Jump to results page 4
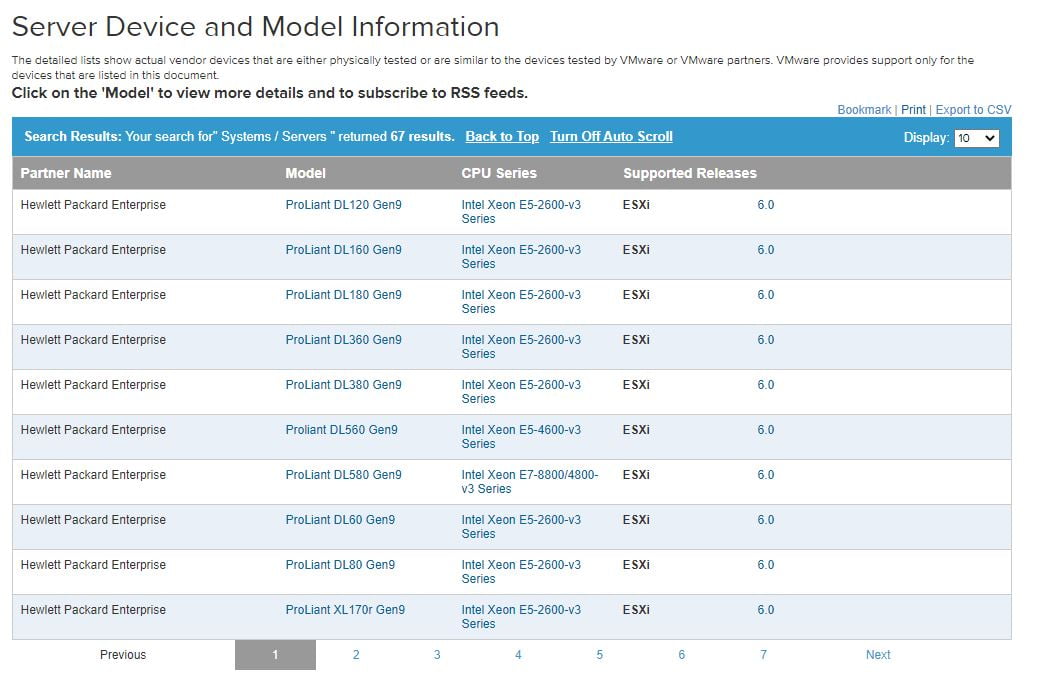The image size is (1043, 689). tap(518, 655)
